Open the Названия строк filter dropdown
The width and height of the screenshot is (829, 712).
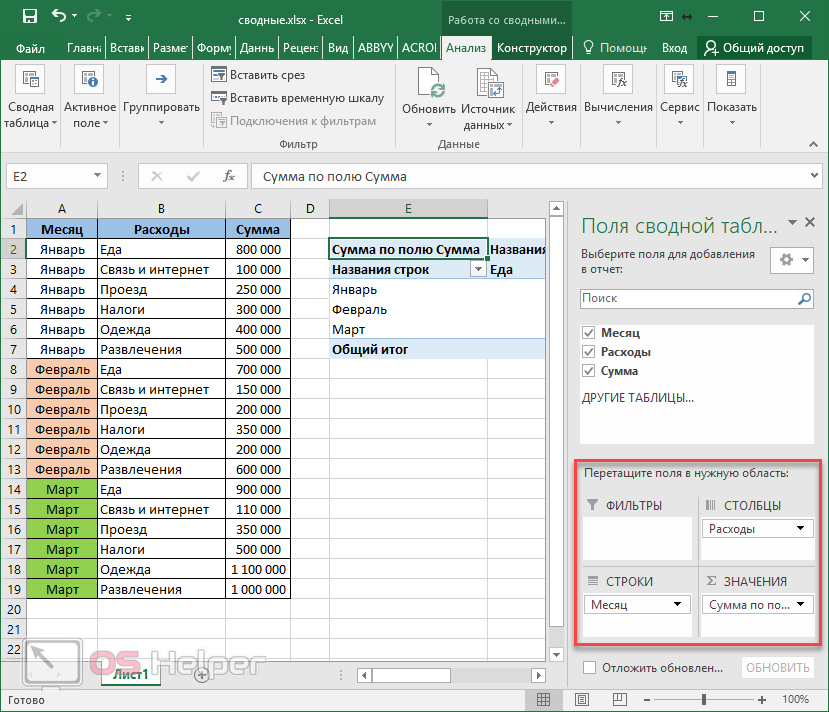477,270
